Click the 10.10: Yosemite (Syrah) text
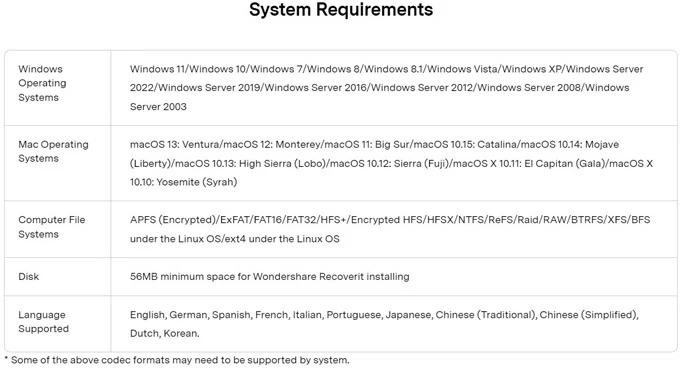 click(x=183, y=182)
